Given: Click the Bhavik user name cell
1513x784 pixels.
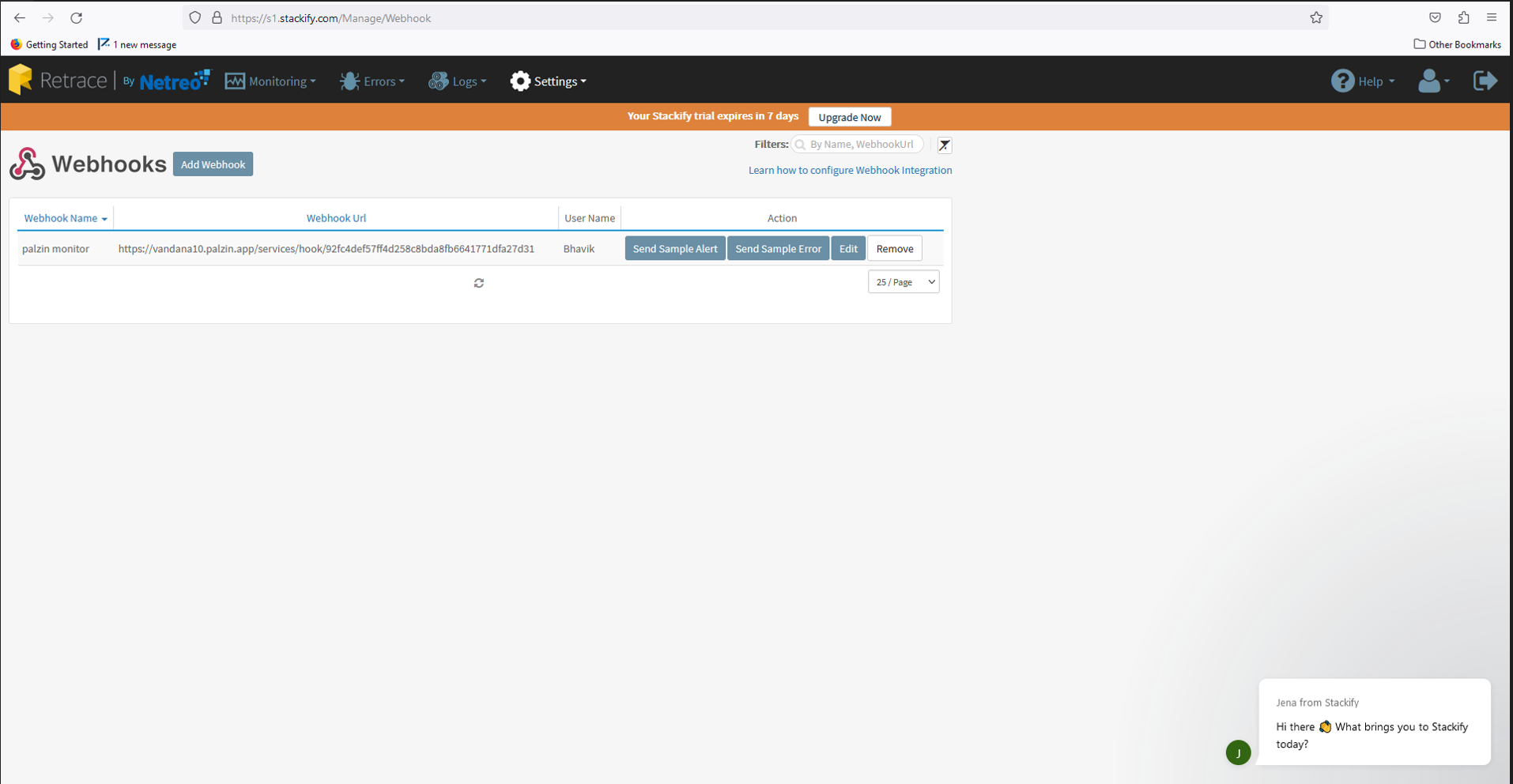Looking at the screenshot, I should click(579, 249).
